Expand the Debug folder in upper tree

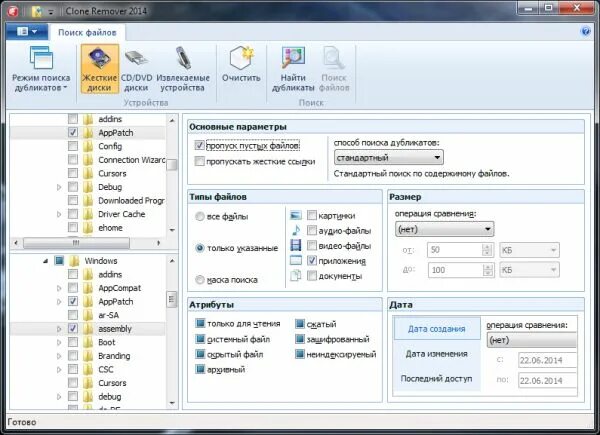59,187
